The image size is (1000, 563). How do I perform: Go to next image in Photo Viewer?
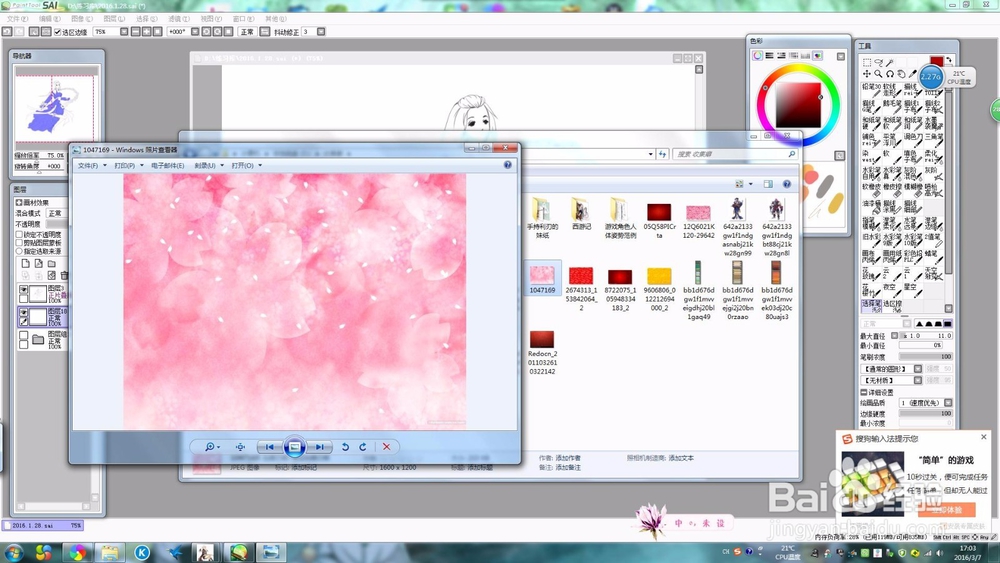point(319,447)
